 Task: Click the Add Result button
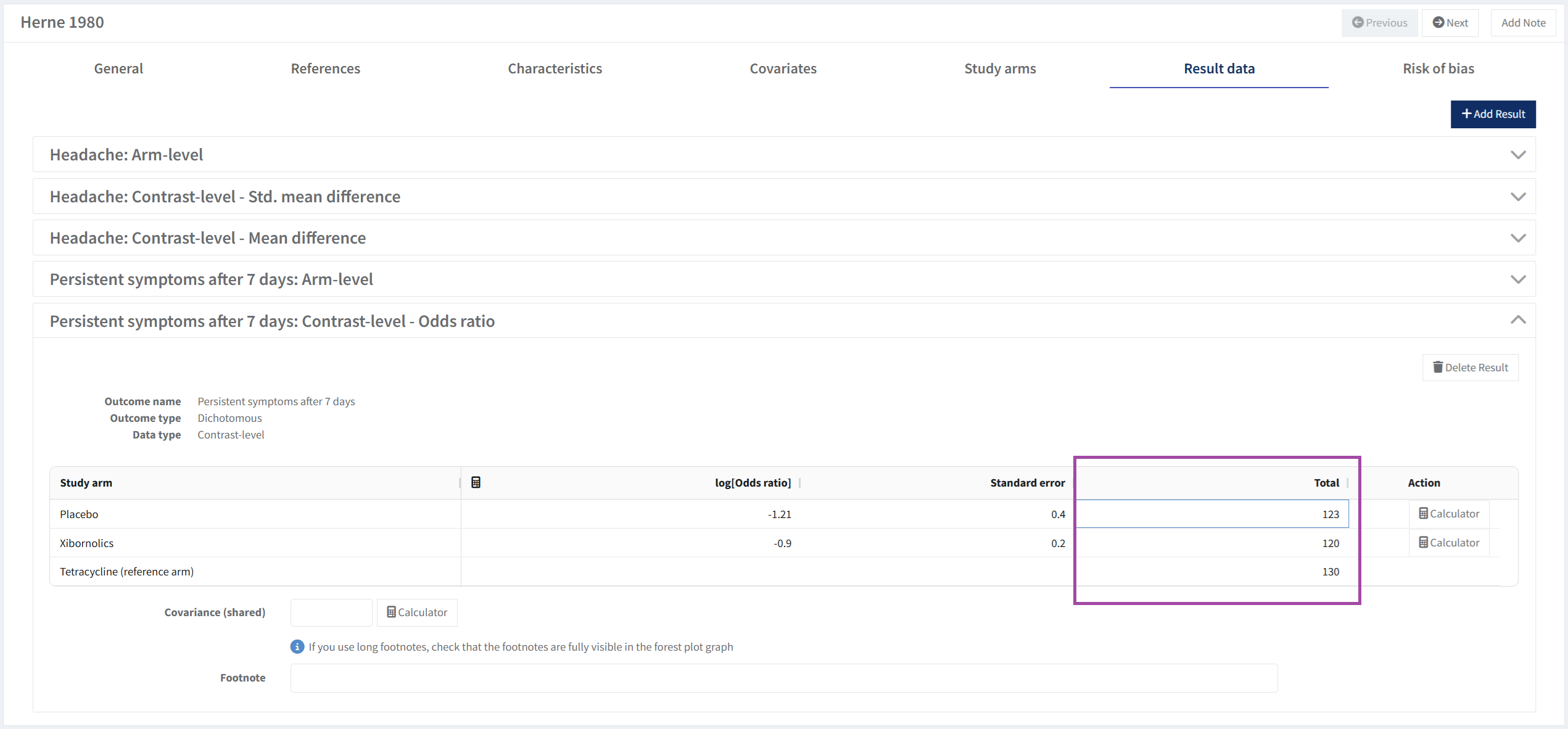[1493, 114]
